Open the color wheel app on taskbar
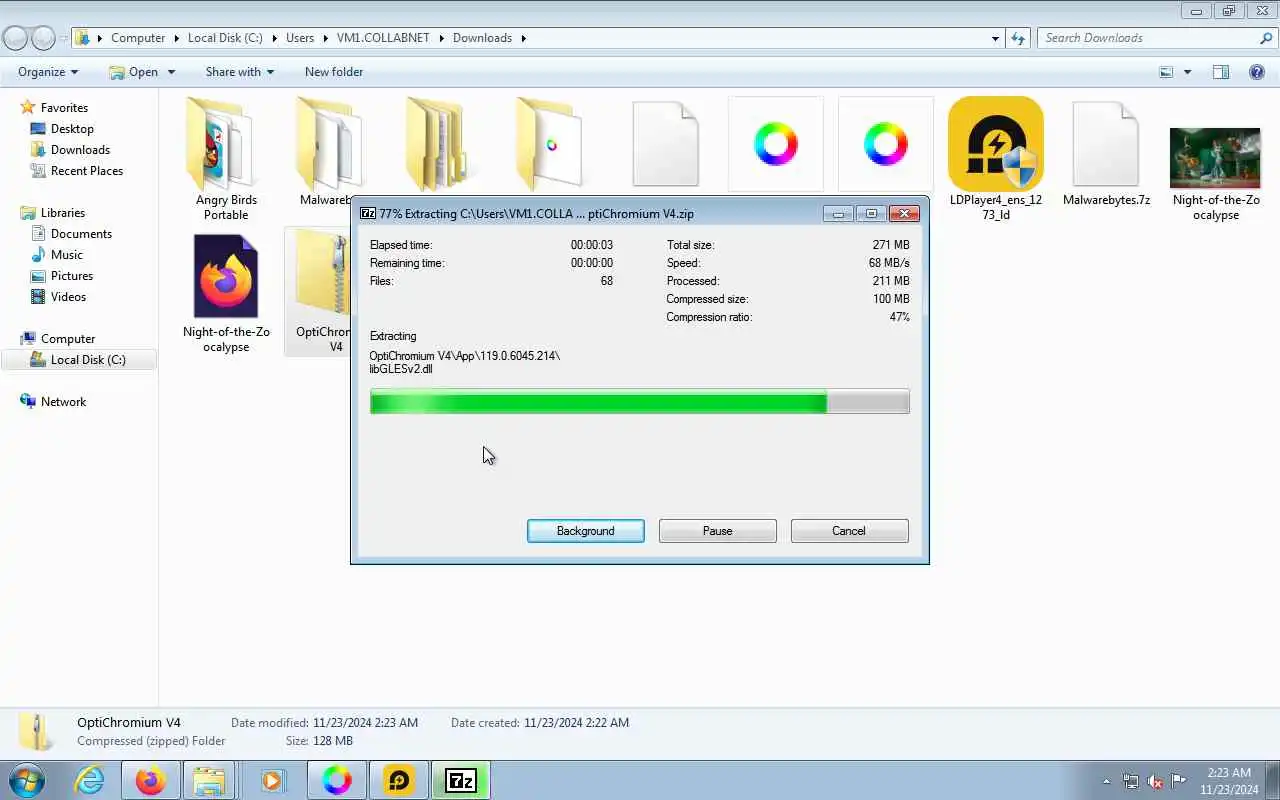1280x800 pixels. pos(337,780)
